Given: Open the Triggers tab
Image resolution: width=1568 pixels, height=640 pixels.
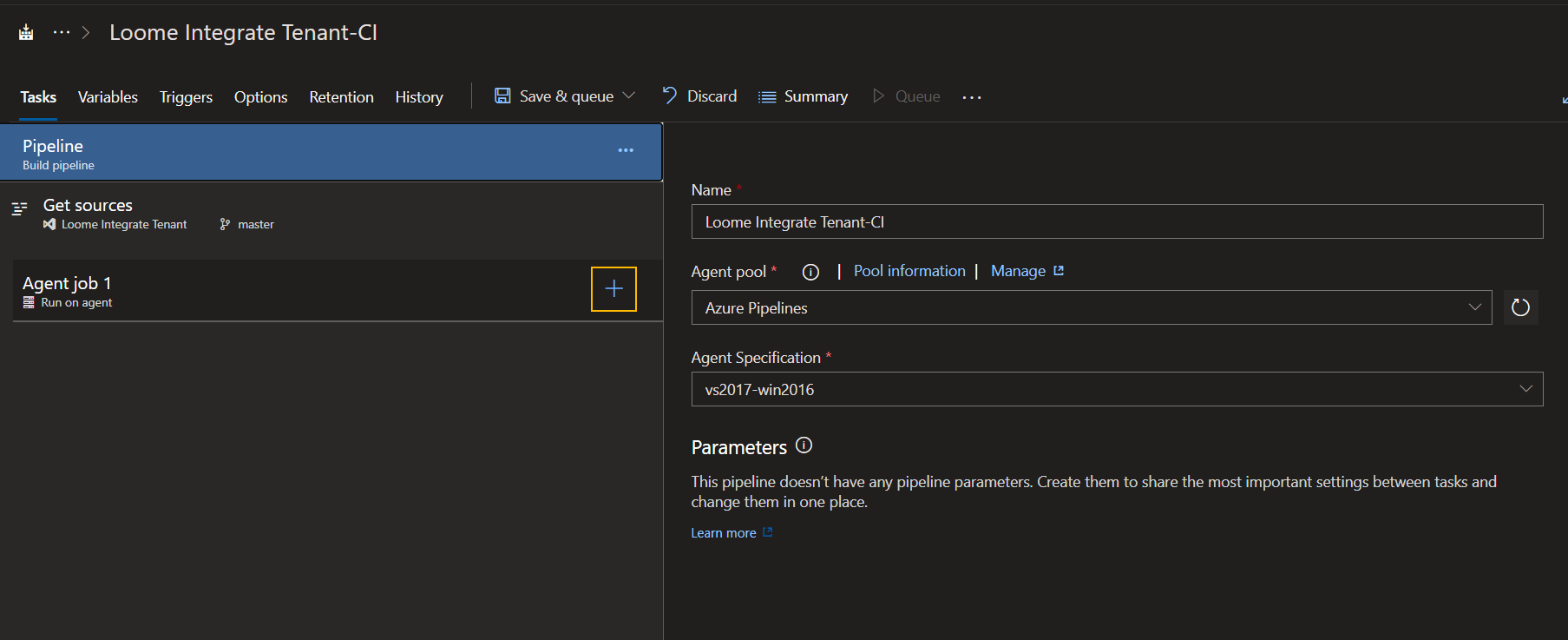Looking at the screenshot, I should pyautogui.click(x=186, y=96).
